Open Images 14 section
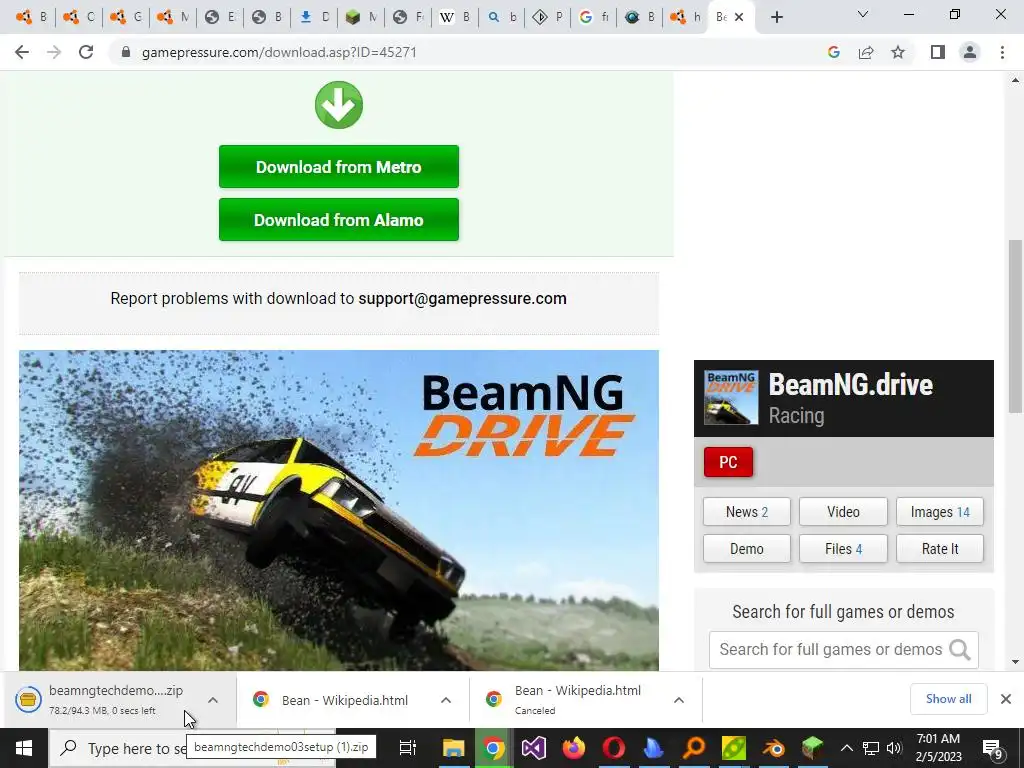Screen dimensions: 1024x768 click(940, 512)
